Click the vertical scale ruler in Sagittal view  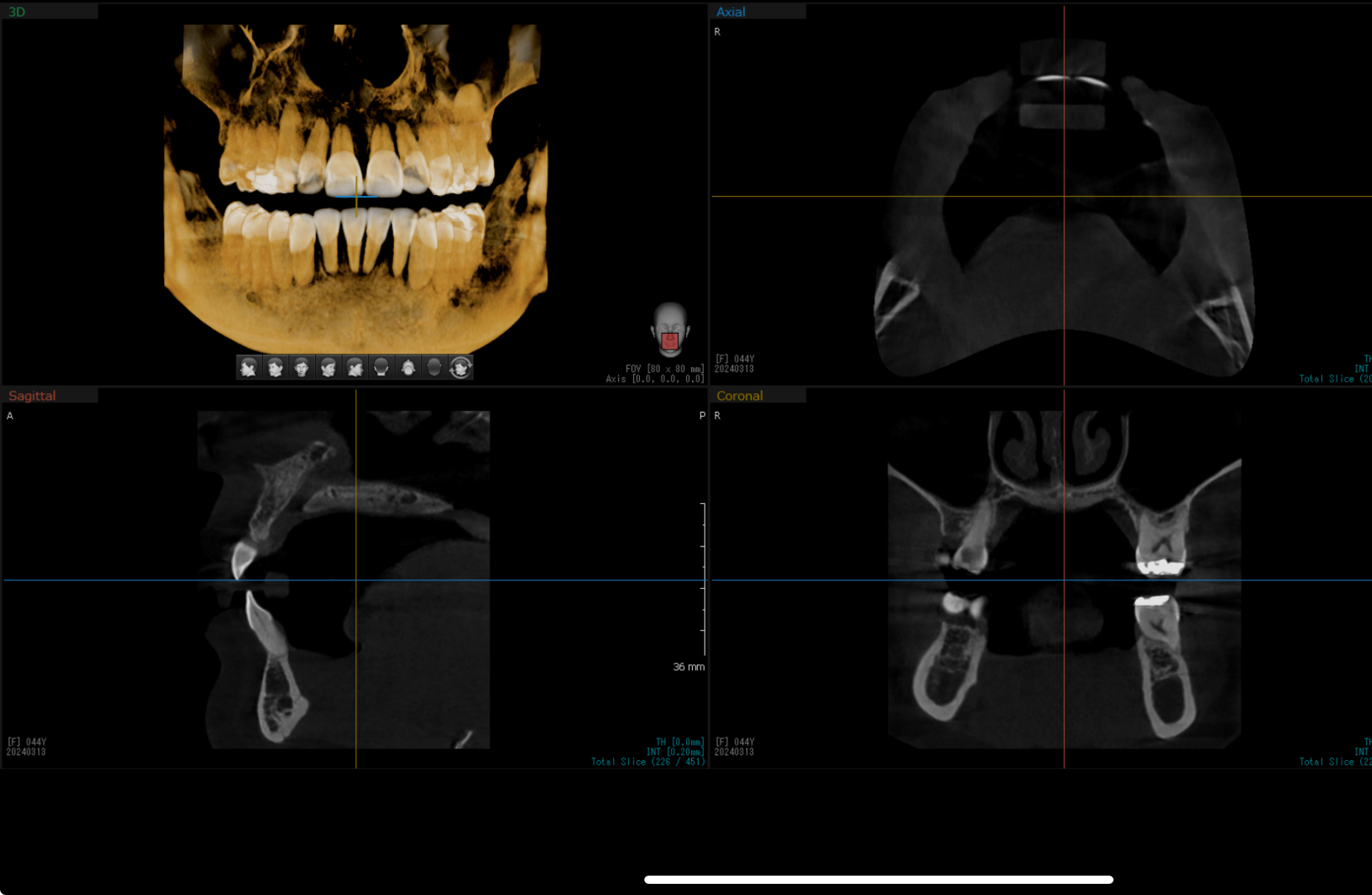703,579
